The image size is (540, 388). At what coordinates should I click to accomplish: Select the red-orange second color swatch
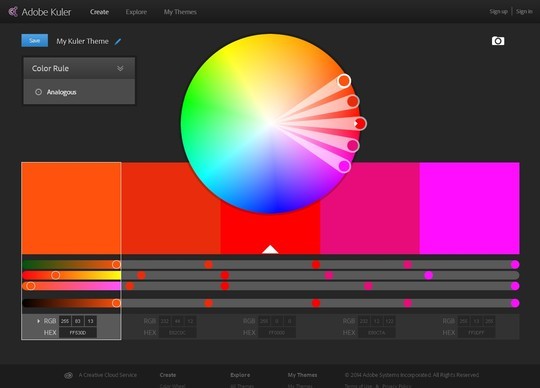tap(171, 208)
